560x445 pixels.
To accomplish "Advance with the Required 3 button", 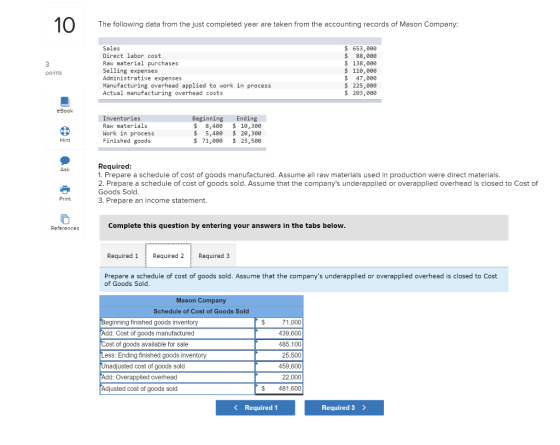I will 344,408.
